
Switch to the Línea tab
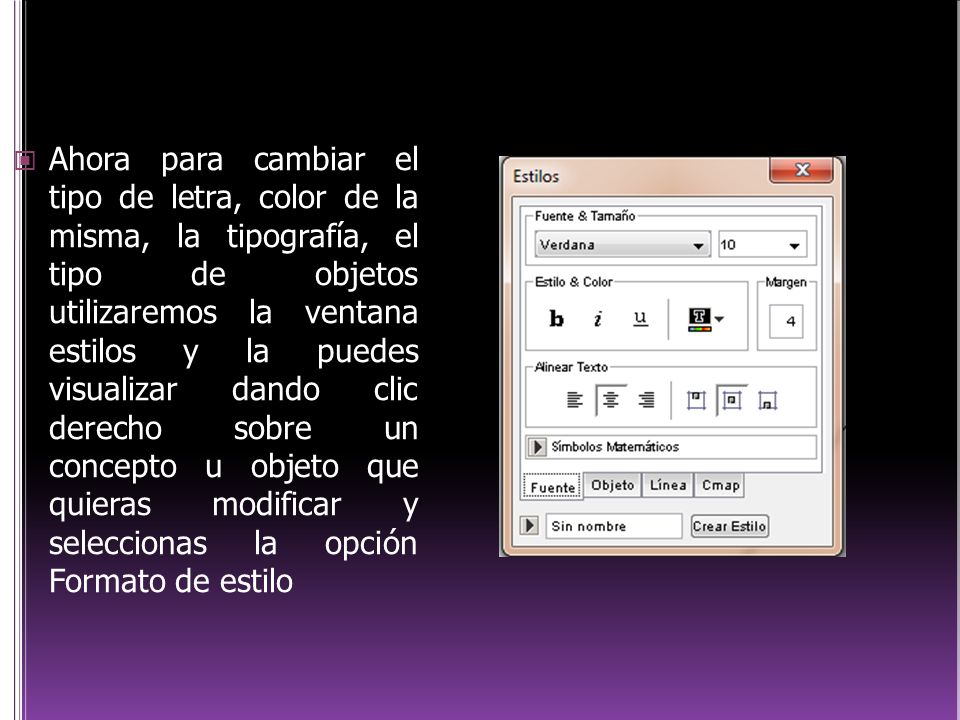(x=668, y=485)
